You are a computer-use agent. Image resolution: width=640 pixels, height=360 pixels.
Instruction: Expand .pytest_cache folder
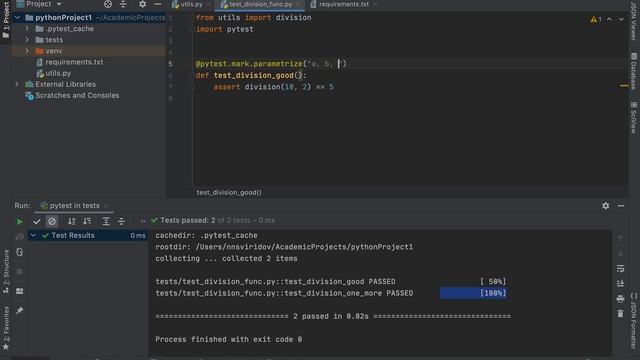coord(27,29)
